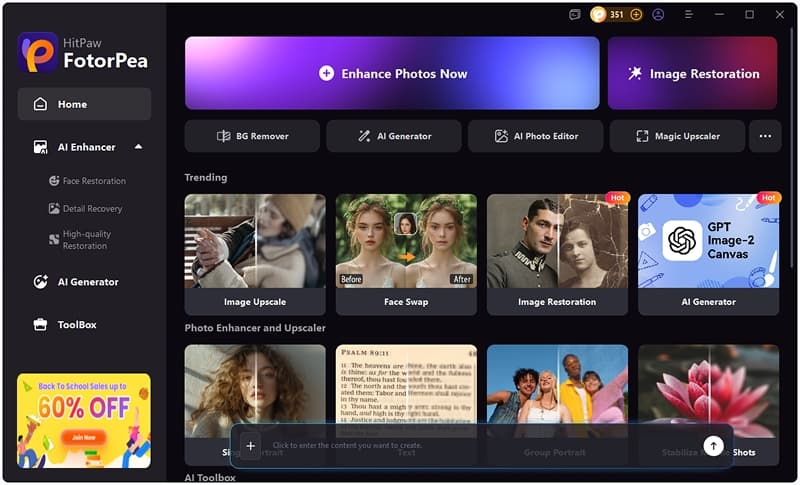Click the Hot badge on AI Generator card
Viewport: 800px width, 485px height.
point(768,198)
